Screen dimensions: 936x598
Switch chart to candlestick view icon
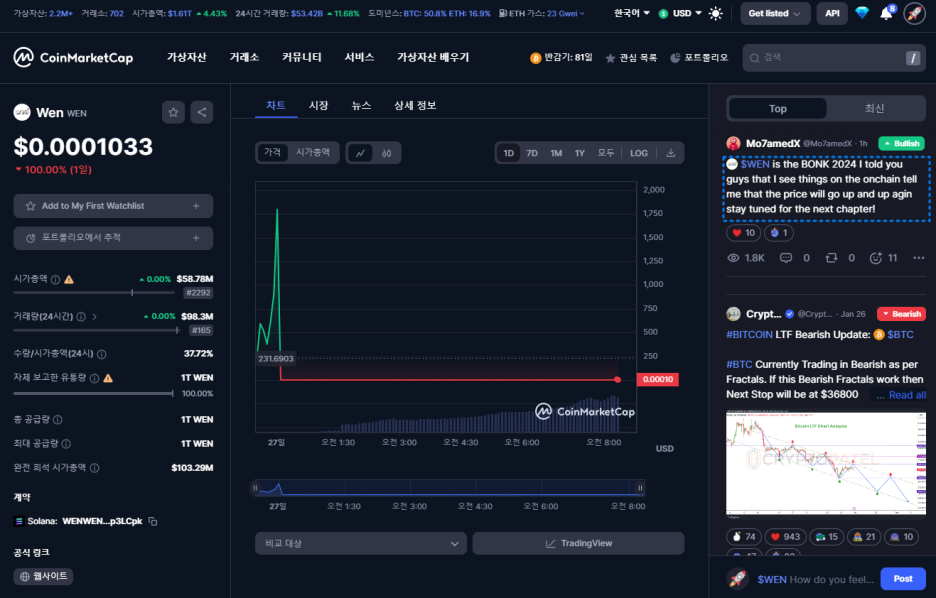[x=387, y=153]
